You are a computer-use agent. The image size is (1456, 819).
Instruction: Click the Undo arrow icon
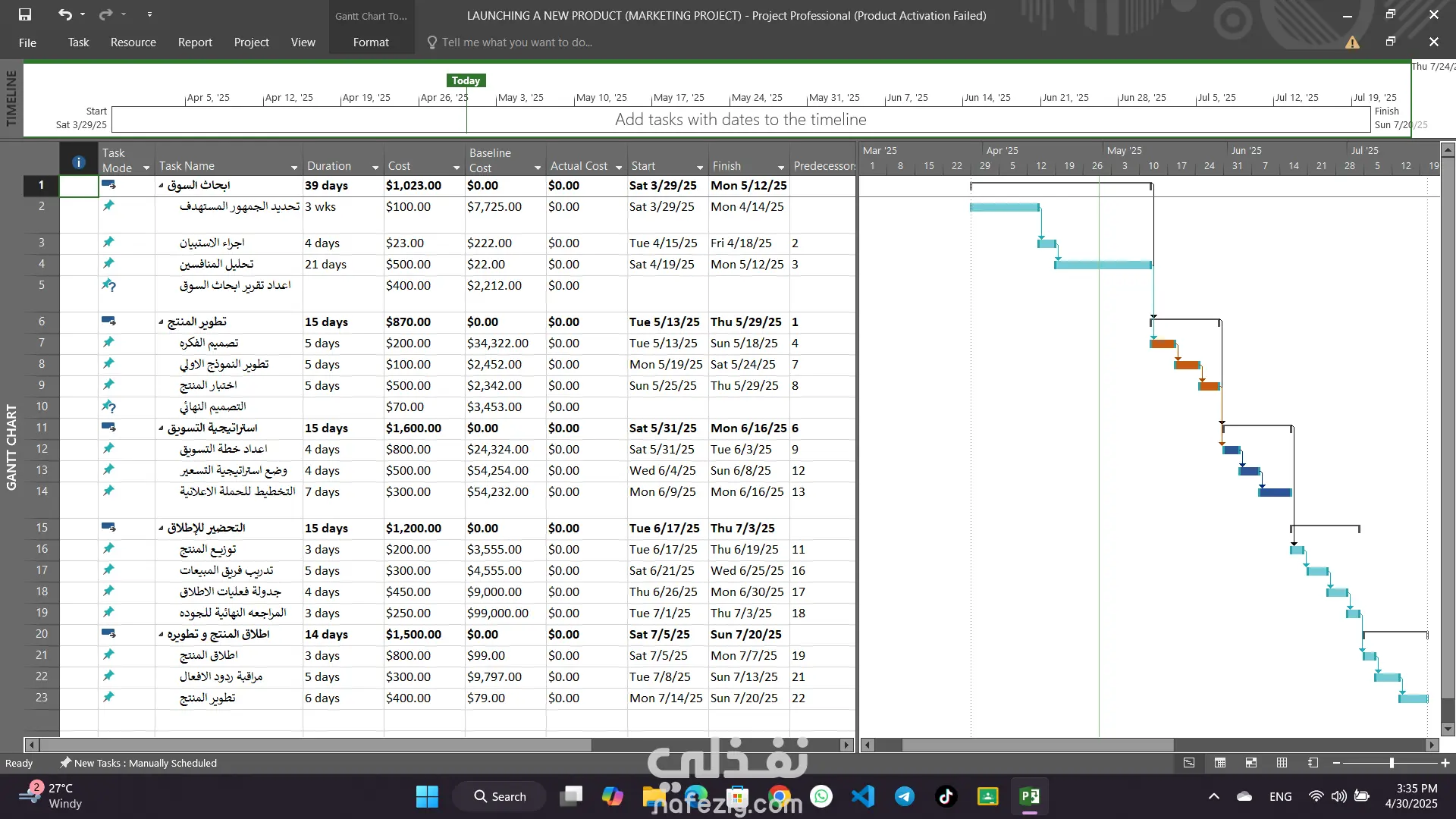point(65,14)
